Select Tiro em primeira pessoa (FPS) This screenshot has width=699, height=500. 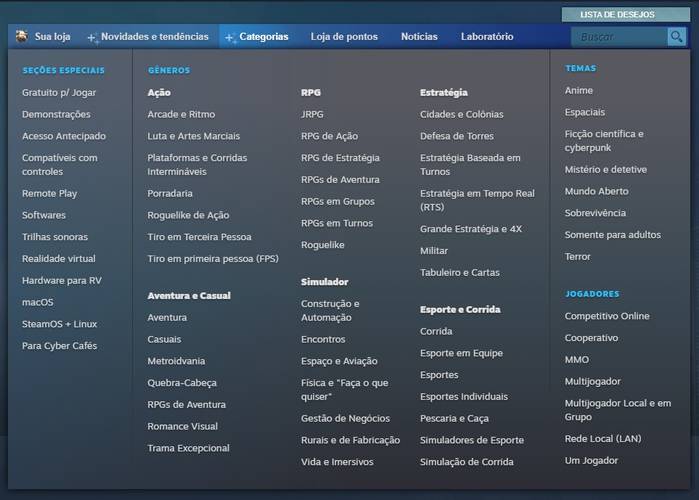213,259
